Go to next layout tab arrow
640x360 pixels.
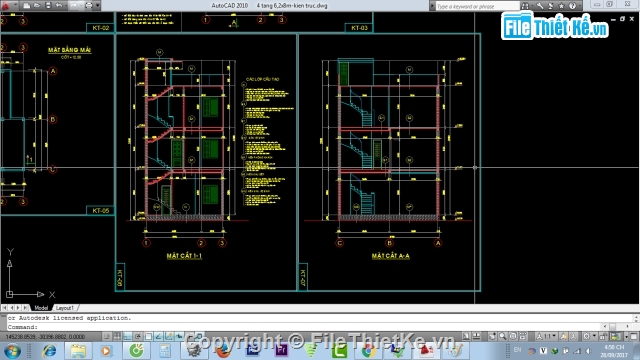point(18,308)
